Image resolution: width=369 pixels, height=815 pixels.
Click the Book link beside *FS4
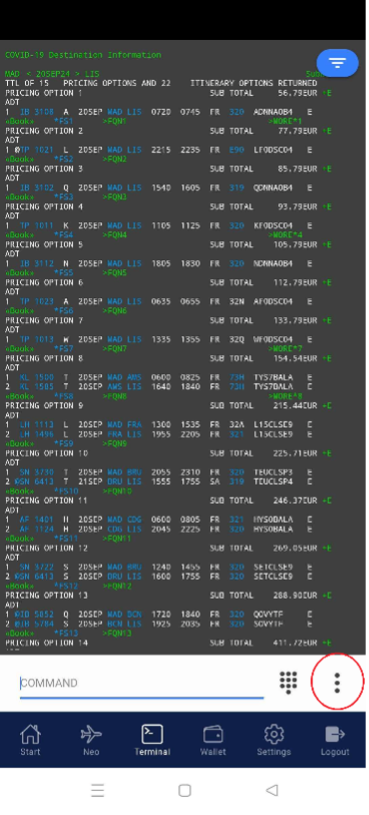[x=20, y=235]
